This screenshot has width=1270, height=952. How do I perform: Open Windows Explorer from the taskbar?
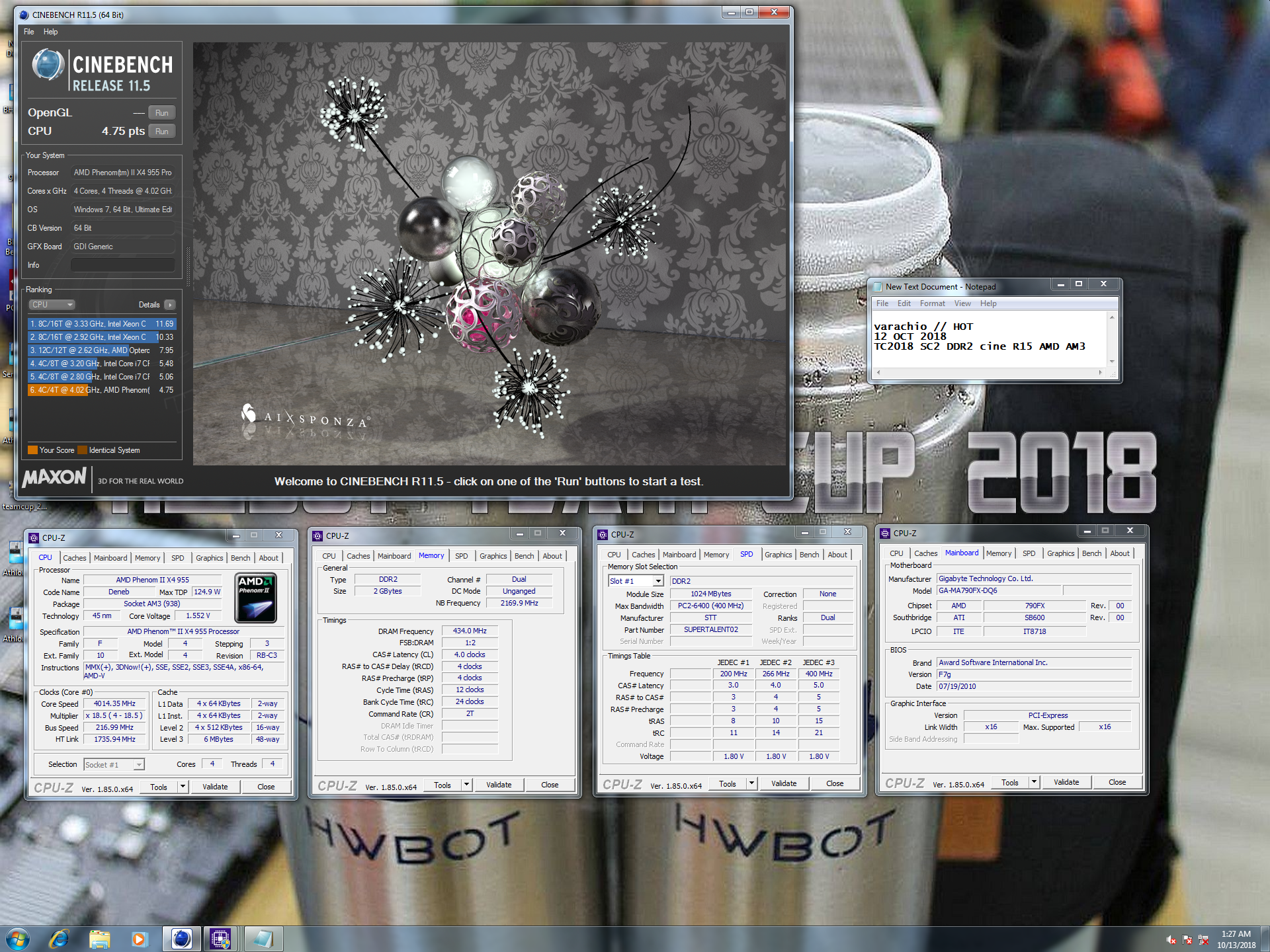(x=100, y=939)
